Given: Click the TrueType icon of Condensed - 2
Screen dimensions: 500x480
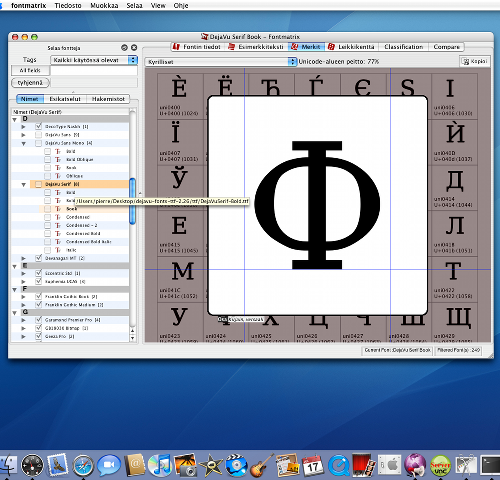Looking at the screenshot, I should tap(58, 225).
